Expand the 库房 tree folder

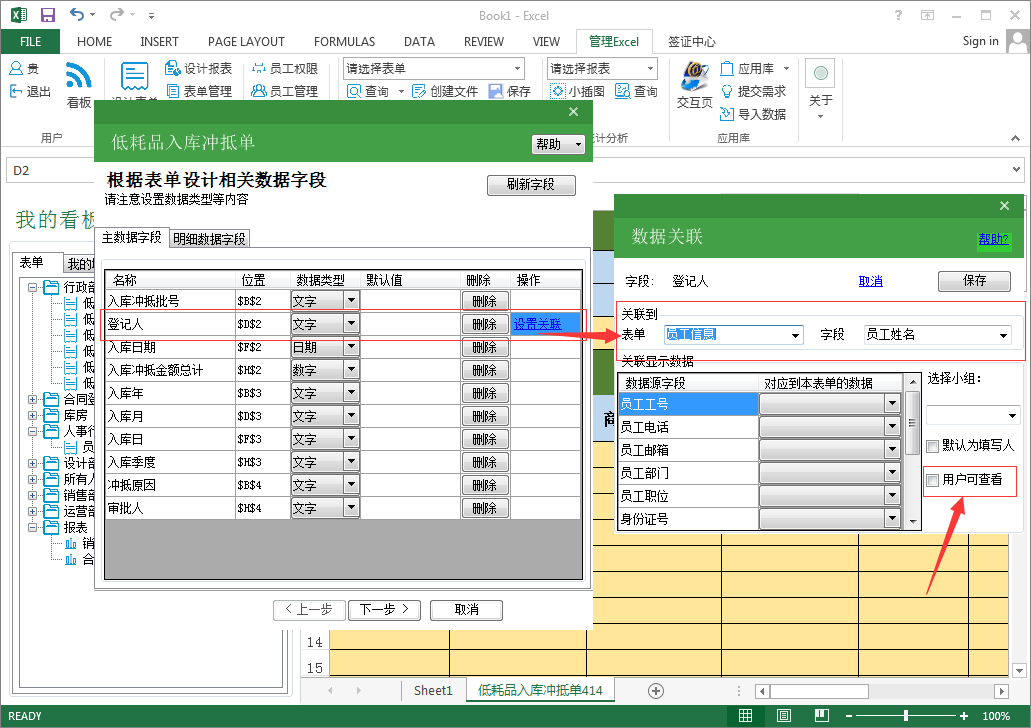tap(32, 415)
